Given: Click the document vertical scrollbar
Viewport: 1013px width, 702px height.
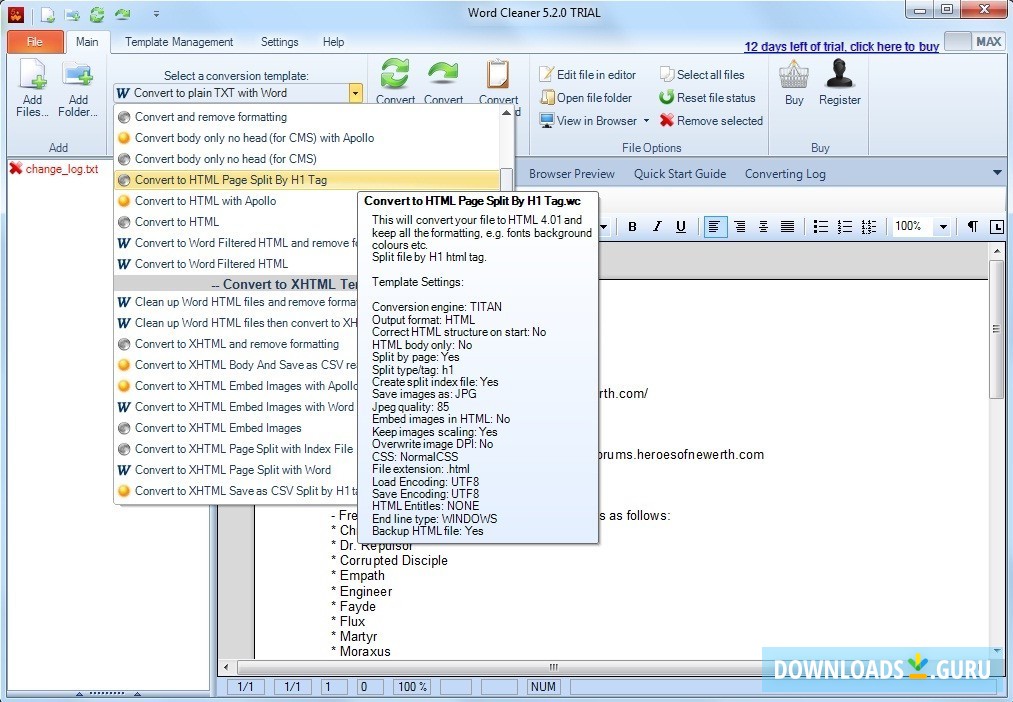Looking at the screenshot, I should (997, 329).
